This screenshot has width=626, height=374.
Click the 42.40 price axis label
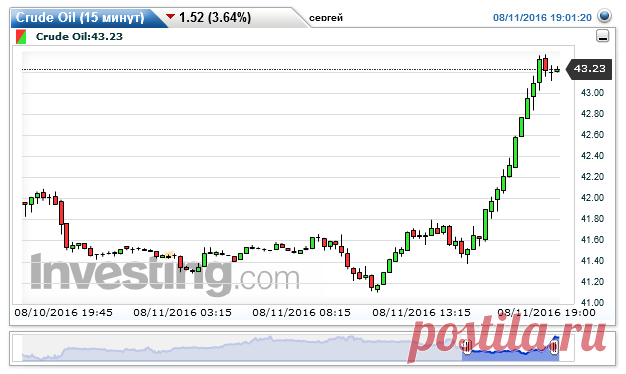[592, 156]
